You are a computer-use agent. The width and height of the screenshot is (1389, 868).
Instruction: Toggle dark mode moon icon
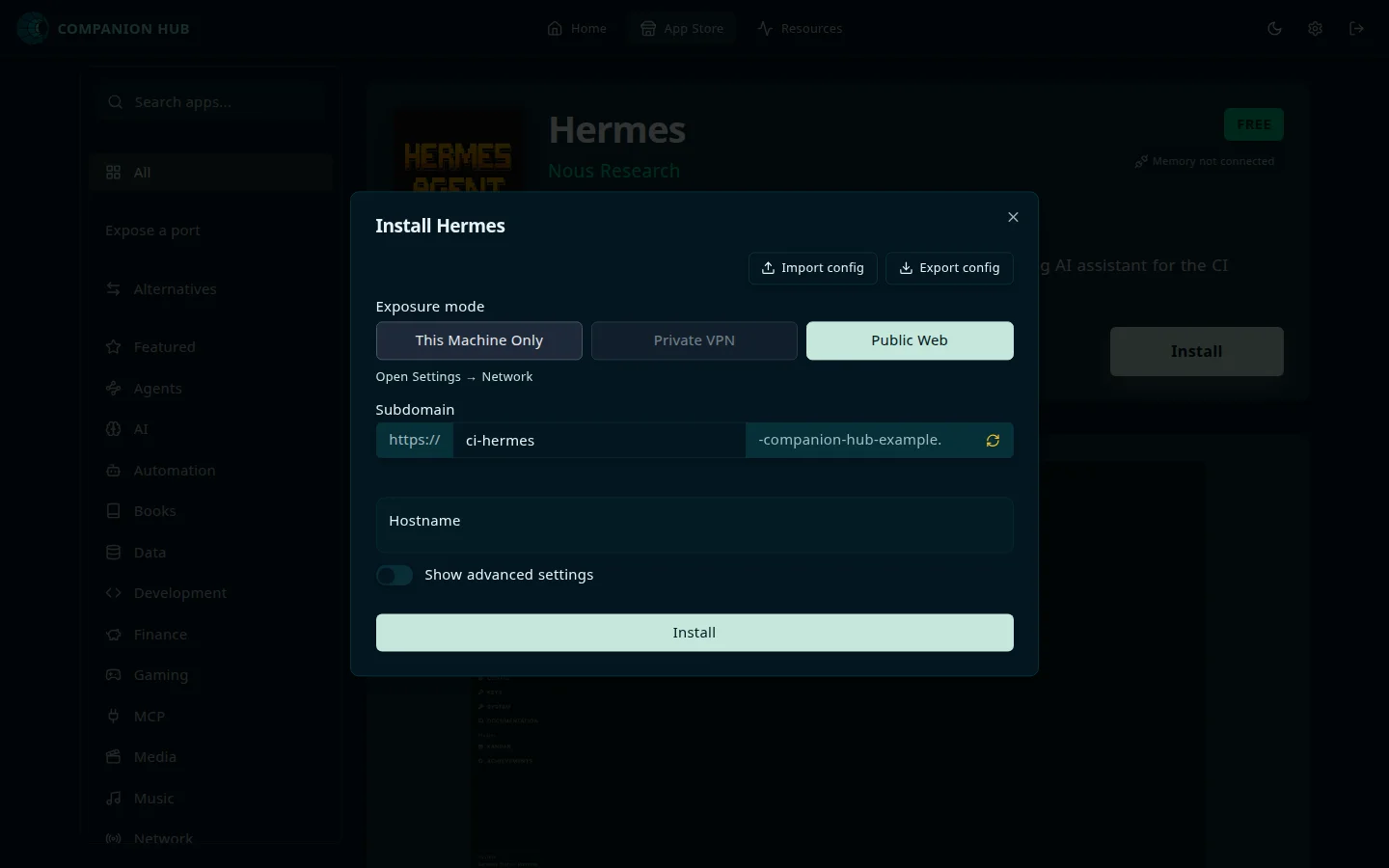(x=1274, y=29)
